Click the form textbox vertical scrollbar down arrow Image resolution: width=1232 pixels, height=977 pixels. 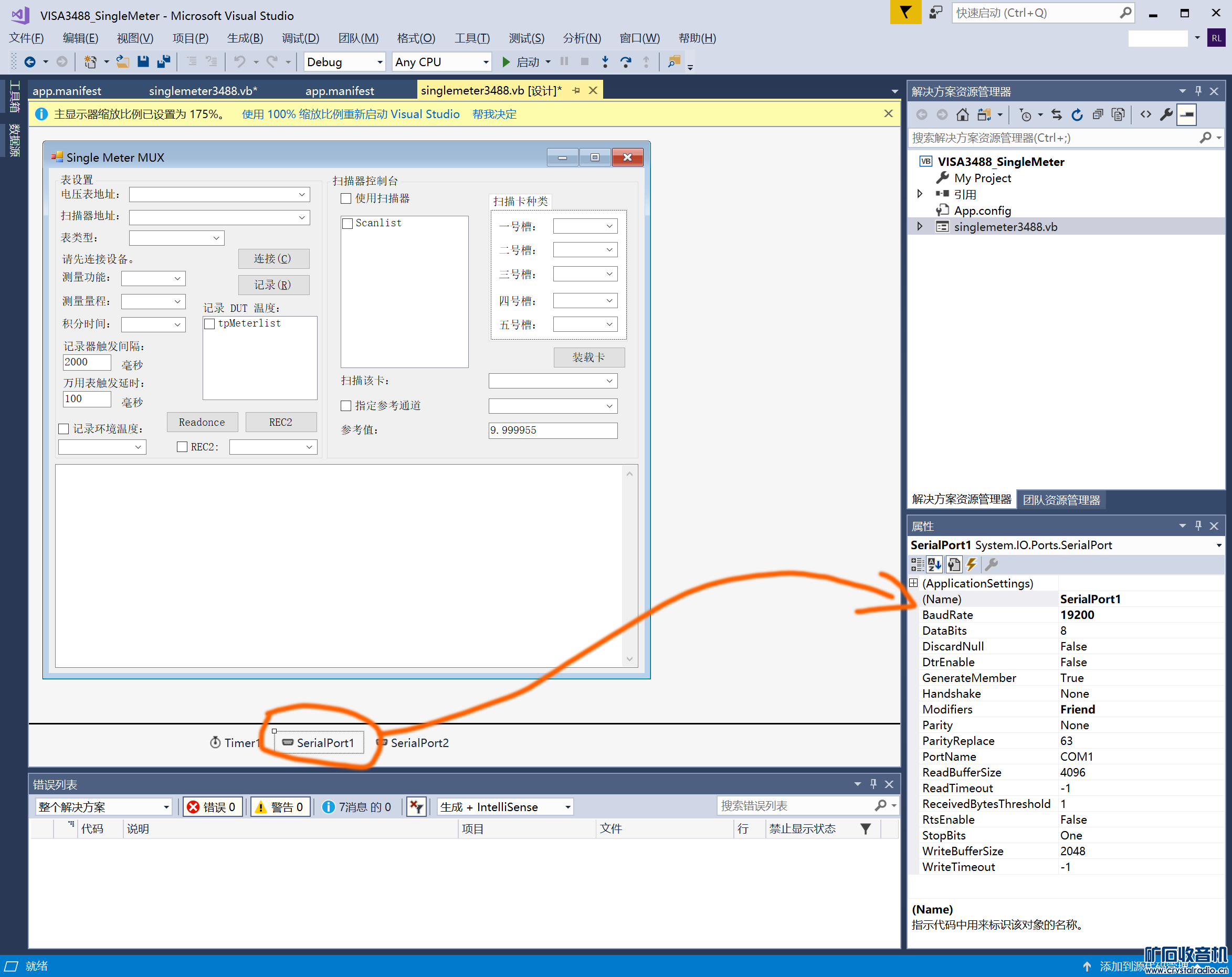pyautogui.click(x=629, y=659)
